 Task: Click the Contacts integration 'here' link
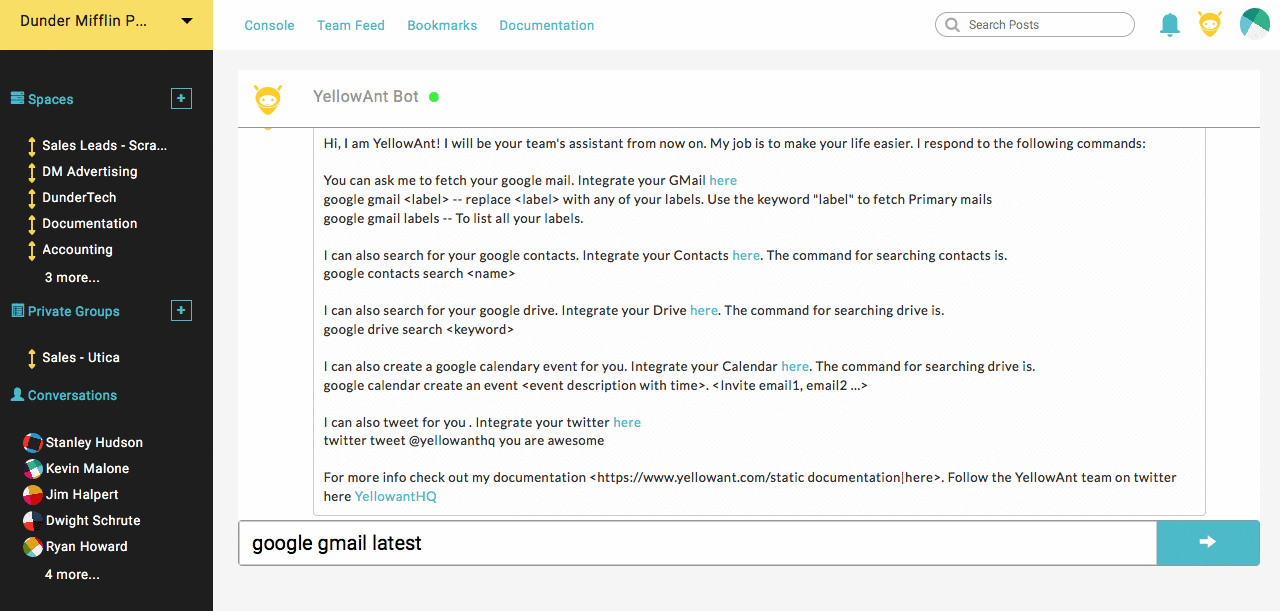(746, 255)
